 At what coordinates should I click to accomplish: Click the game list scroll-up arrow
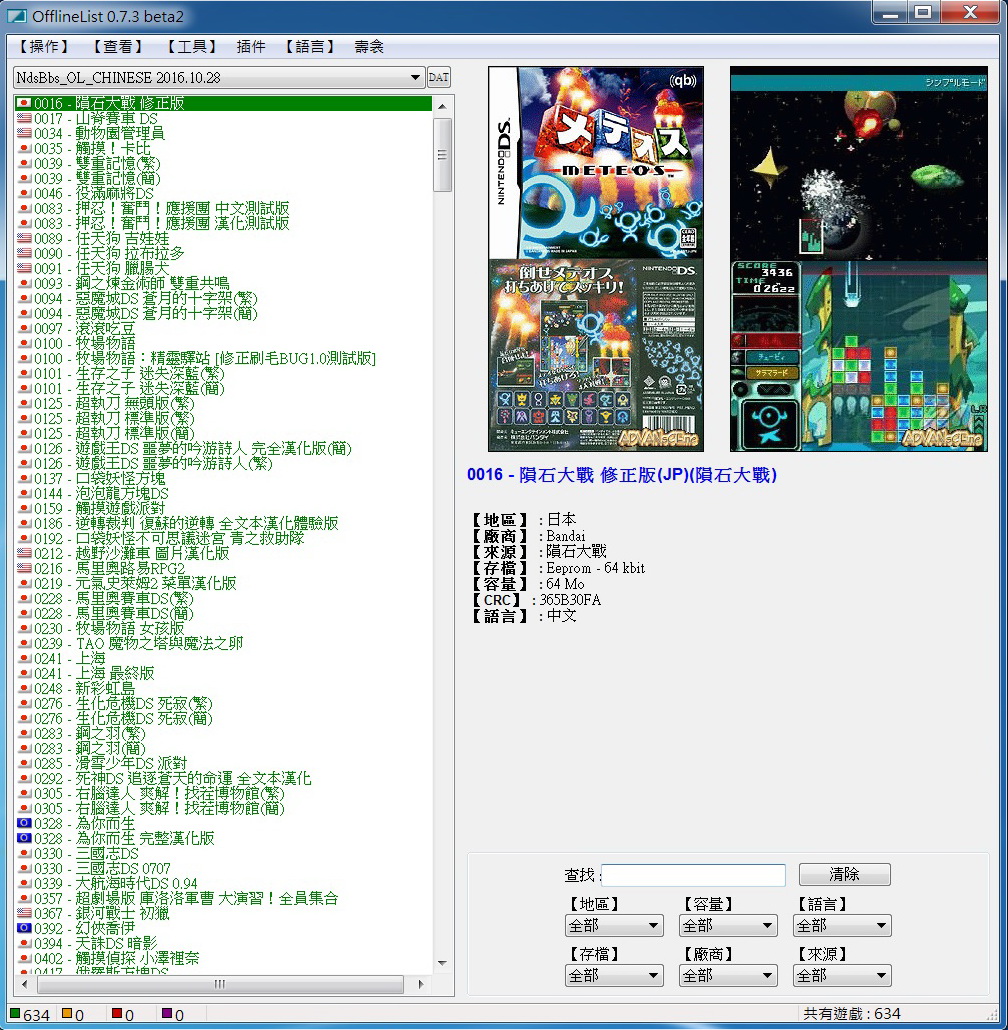point(442,106)
